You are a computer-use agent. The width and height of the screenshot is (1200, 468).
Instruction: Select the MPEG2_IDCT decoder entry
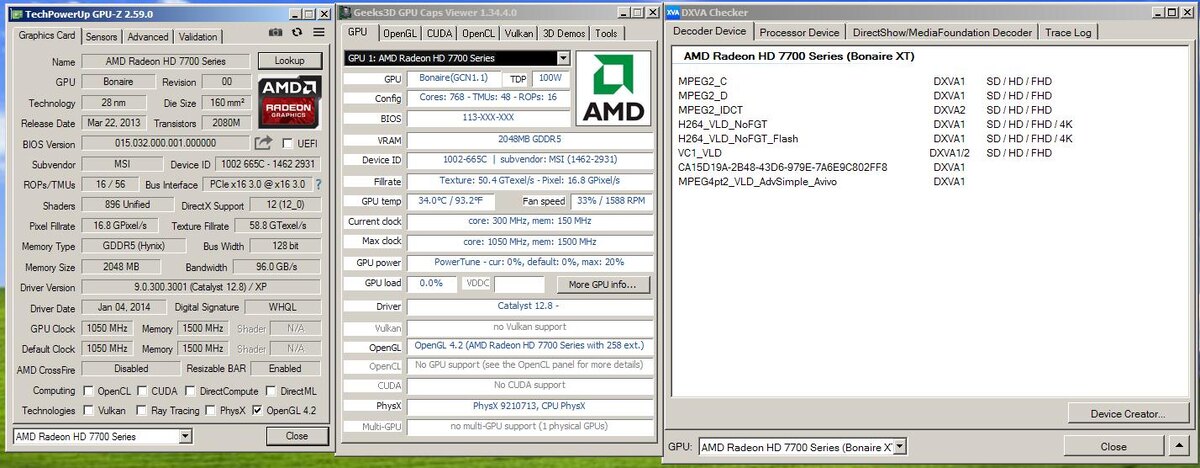pyautogui.click(x=710, y=110)
